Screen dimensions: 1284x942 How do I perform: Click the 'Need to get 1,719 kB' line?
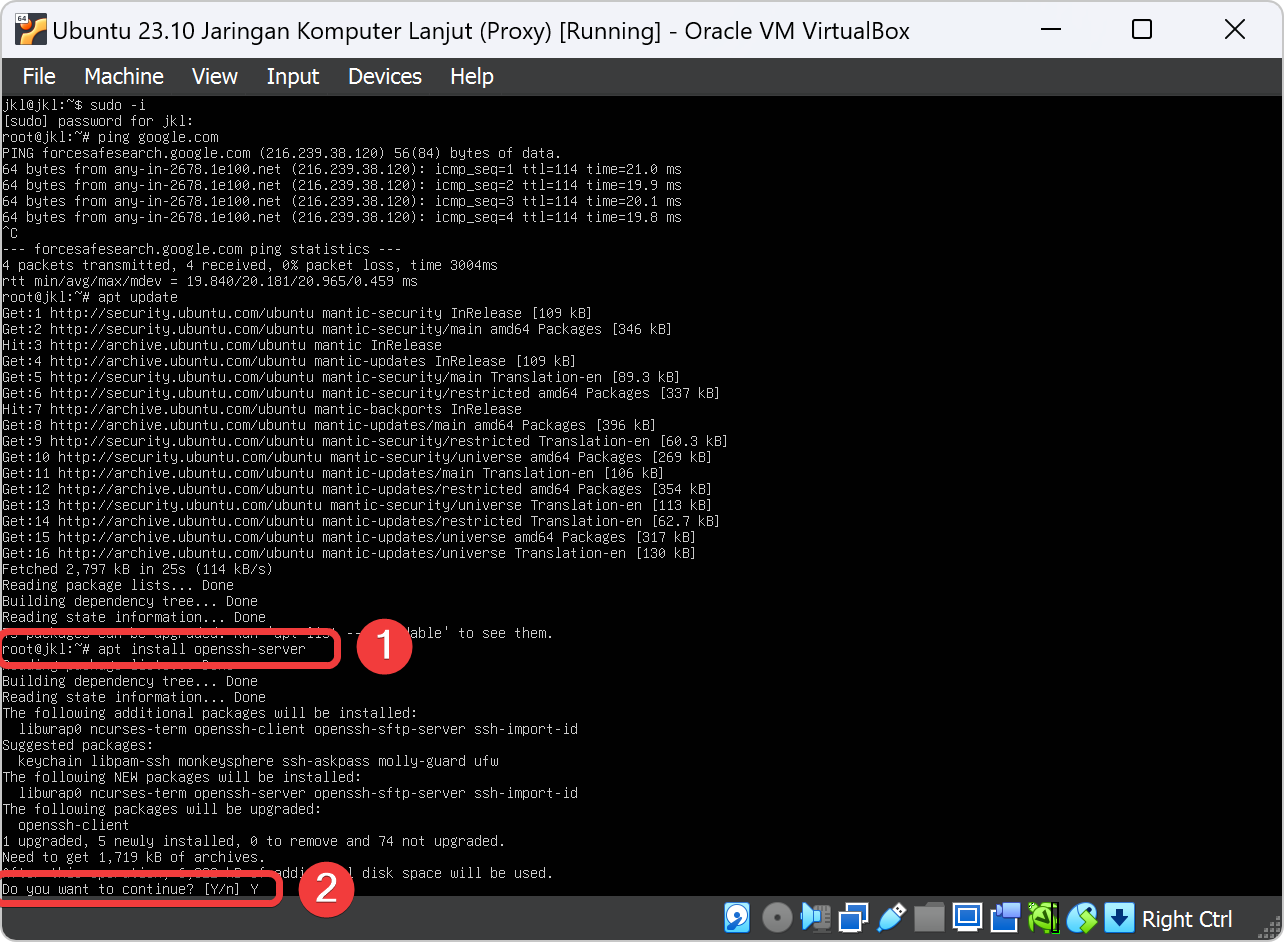pos(134,857)
